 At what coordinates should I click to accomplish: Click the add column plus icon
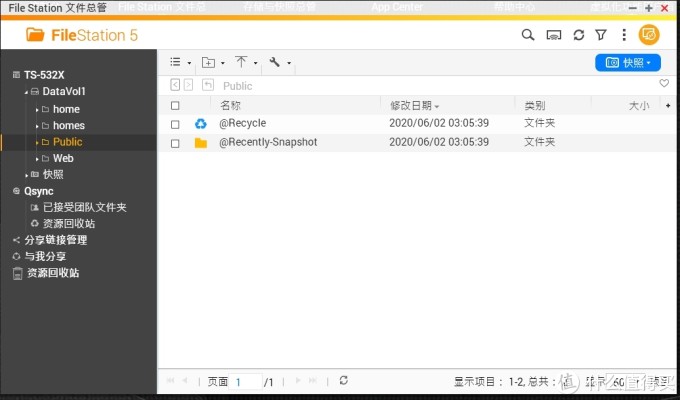668,105
